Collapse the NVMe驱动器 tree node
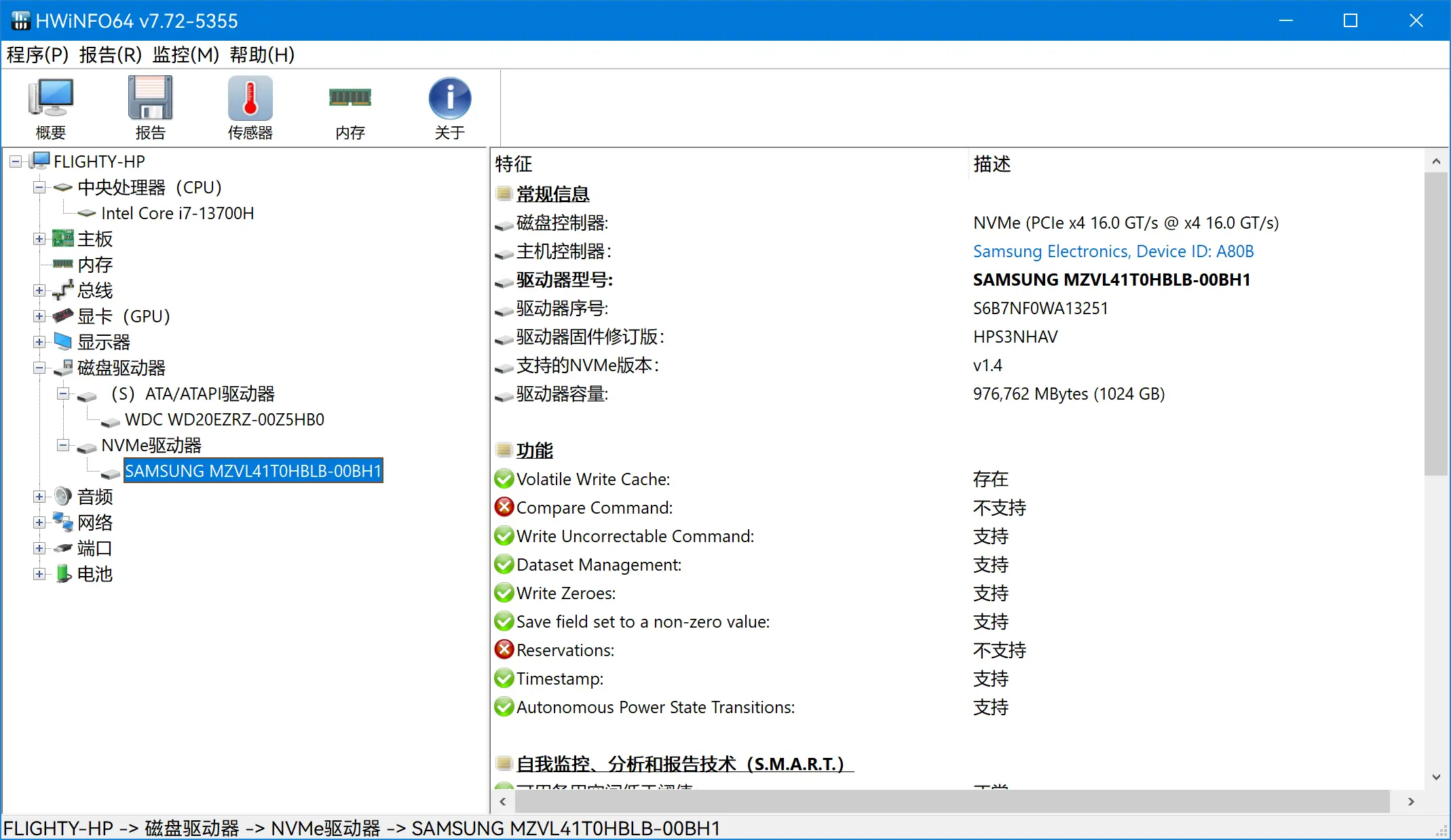 [x=63, y=445]
